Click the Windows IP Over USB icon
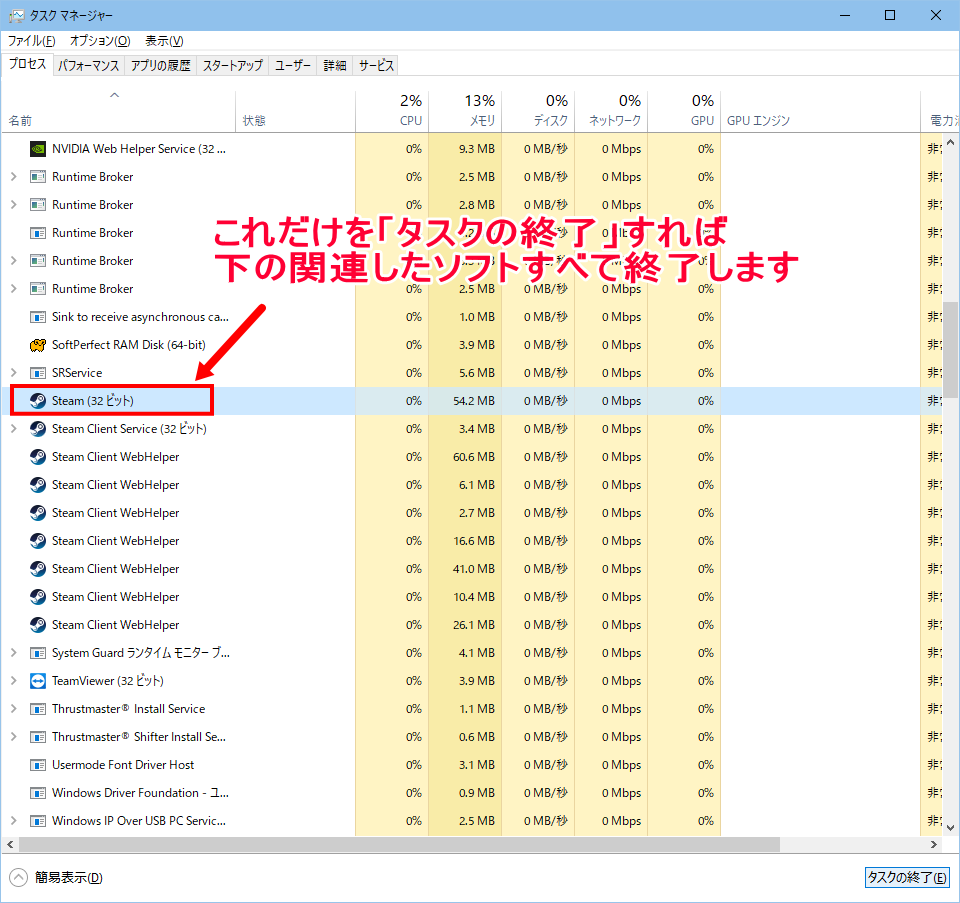Image resolution: width=960 pixels, height=903 pixels. [38, 821]
